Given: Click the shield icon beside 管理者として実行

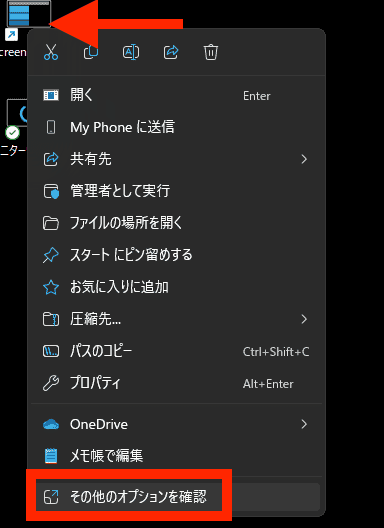Looking at the screenshot, I should [51, 191].
